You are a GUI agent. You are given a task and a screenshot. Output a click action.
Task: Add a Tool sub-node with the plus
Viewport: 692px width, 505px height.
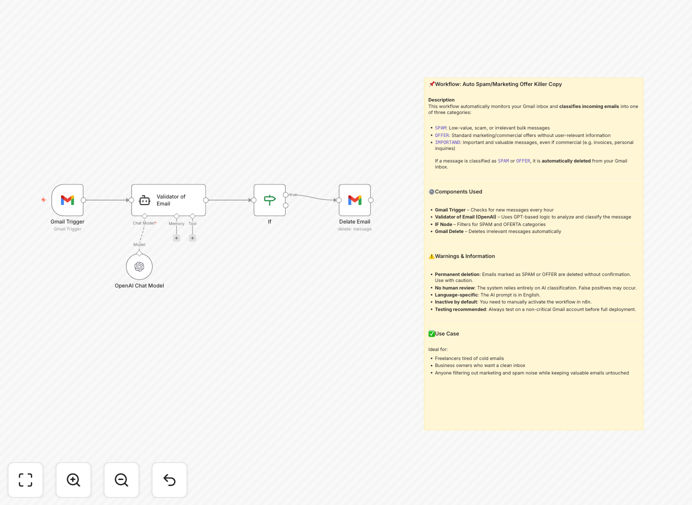[192, 238]
